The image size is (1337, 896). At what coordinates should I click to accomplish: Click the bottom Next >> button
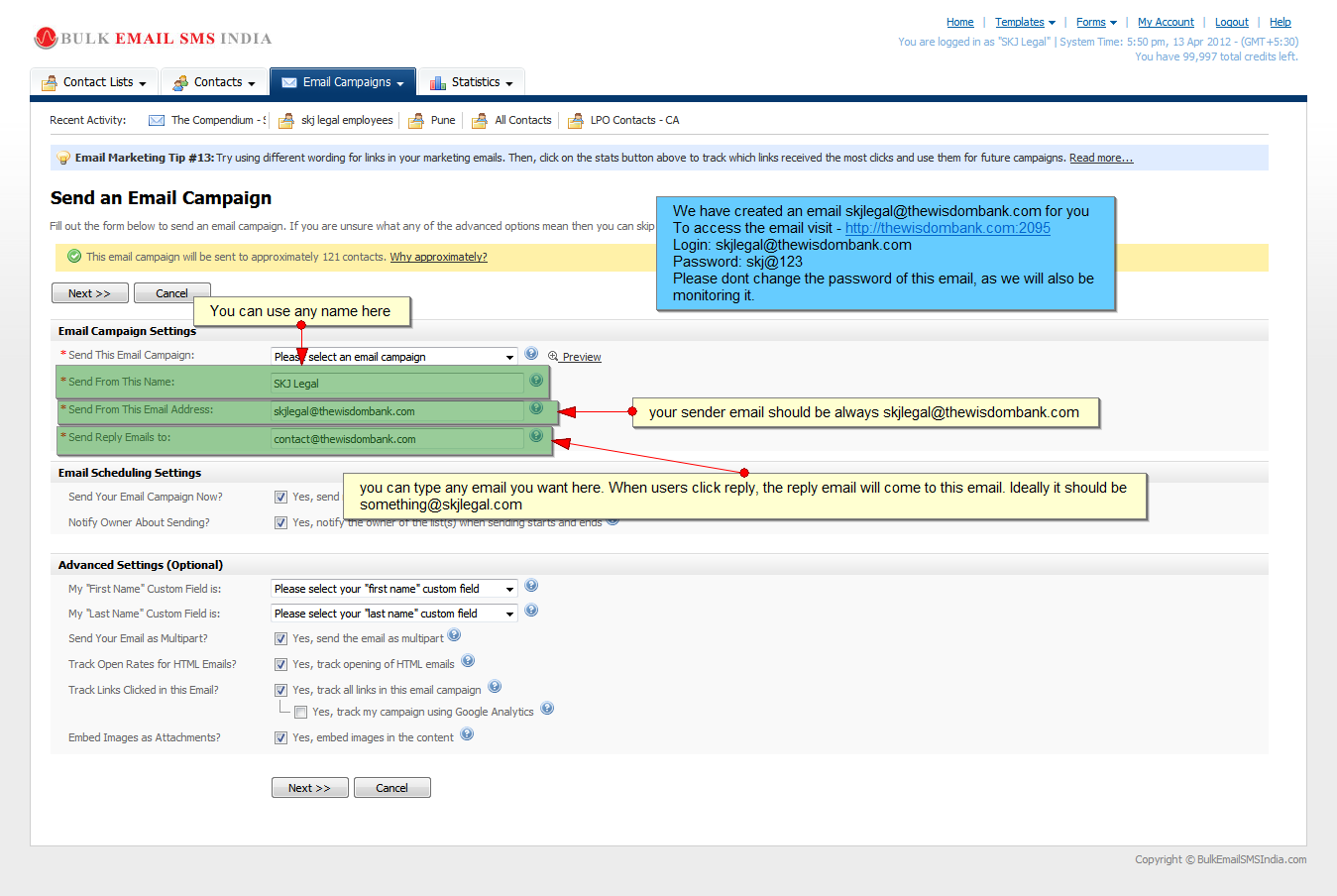tap(309, 788)
